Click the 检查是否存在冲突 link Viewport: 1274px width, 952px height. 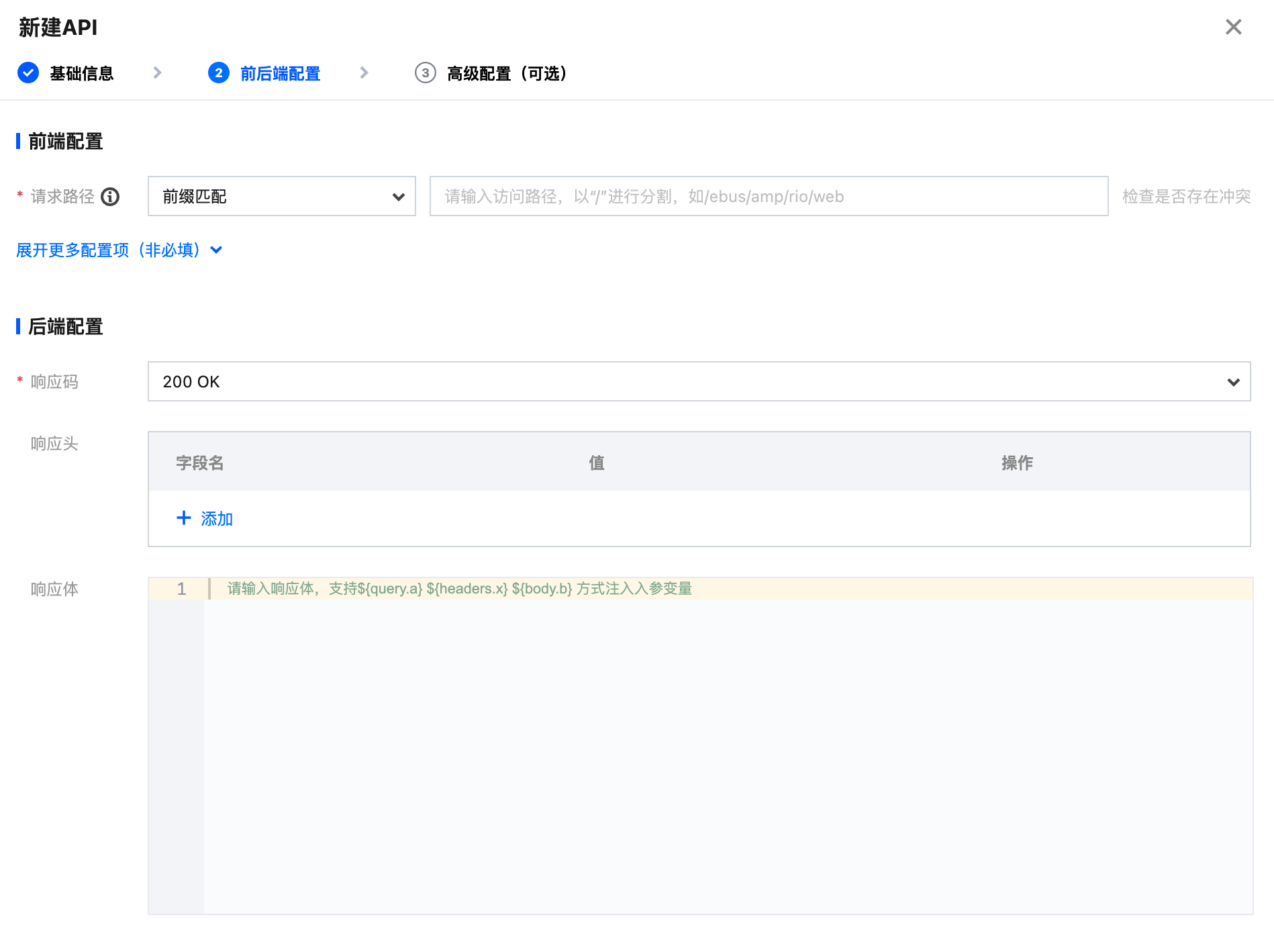click(1186, 196)
